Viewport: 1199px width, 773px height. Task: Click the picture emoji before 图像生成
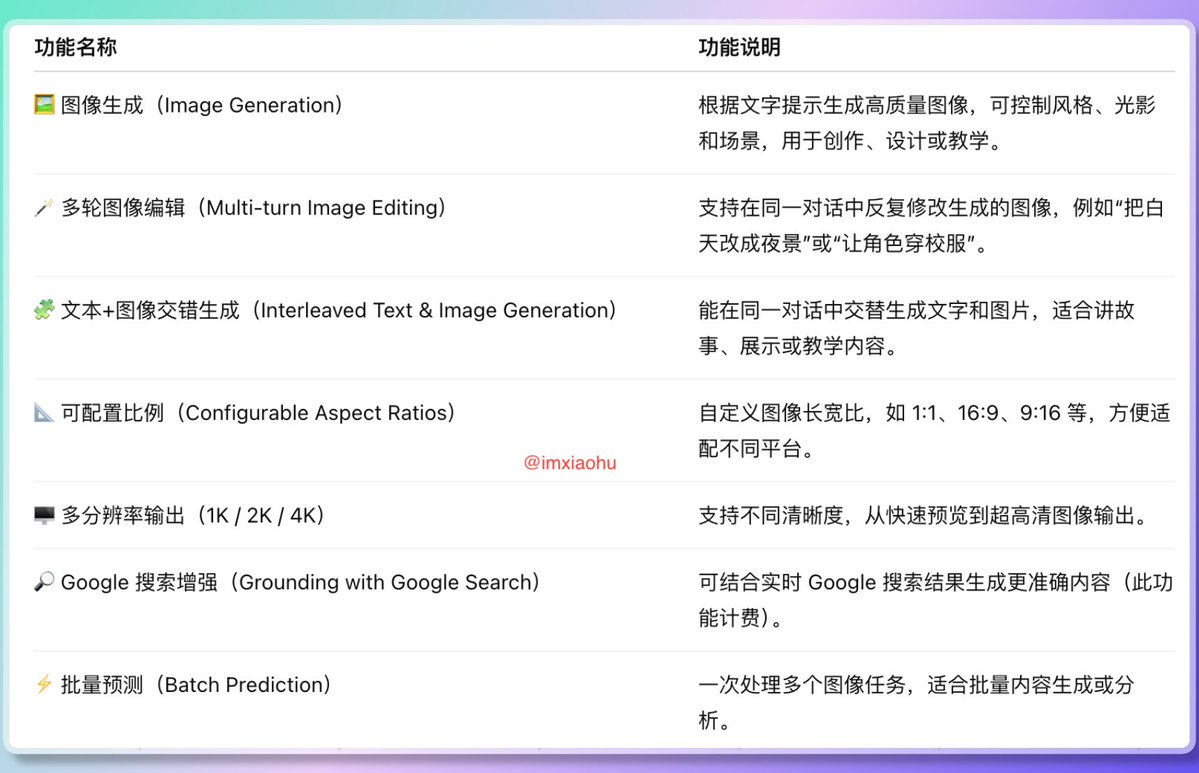44,105
